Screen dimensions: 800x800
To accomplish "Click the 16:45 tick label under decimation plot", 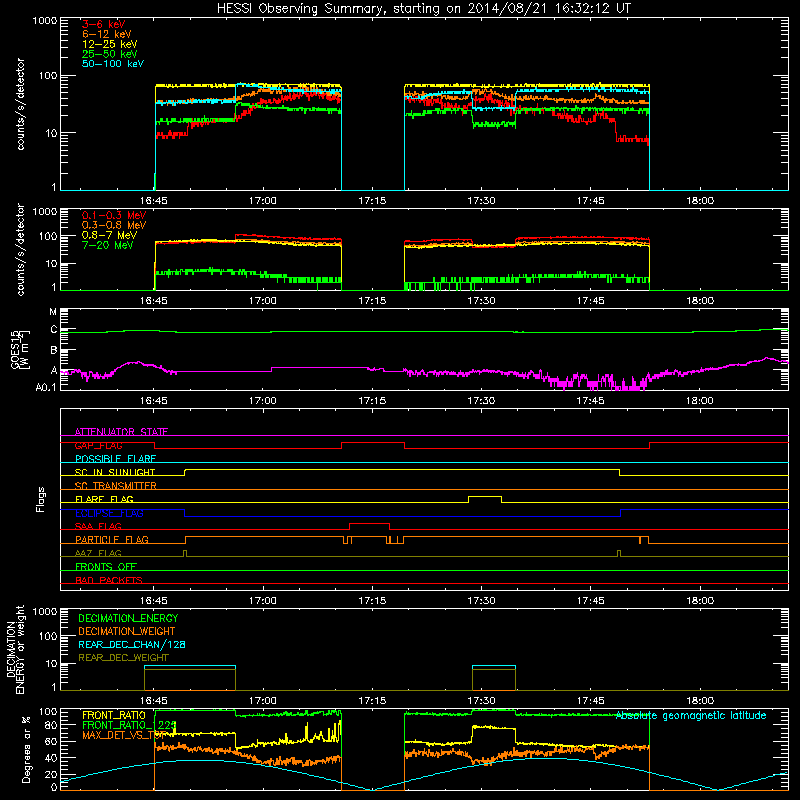I will point(154,701).
